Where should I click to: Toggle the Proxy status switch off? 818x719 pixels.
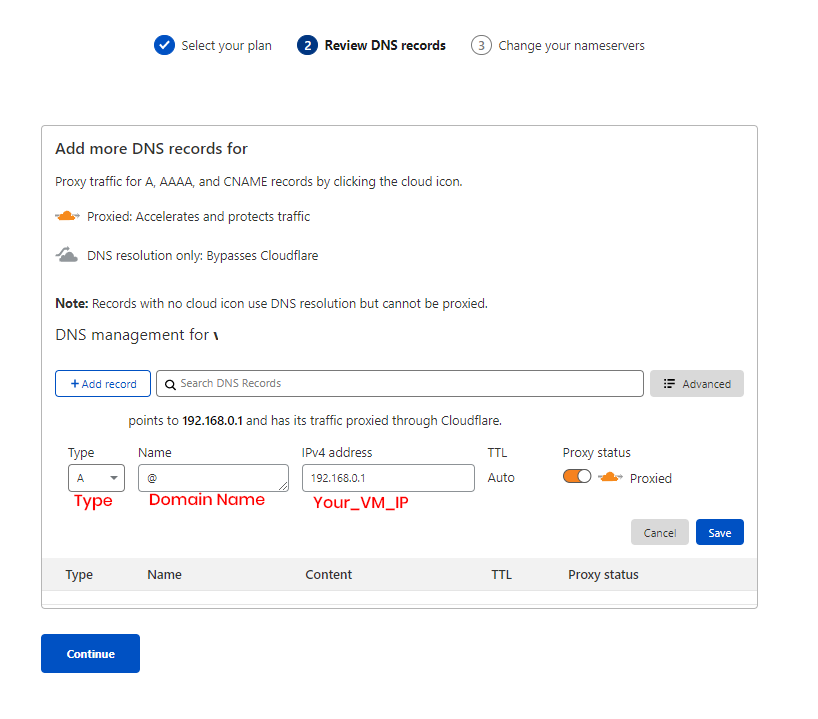pyautogui.click(x=577, y=477)
